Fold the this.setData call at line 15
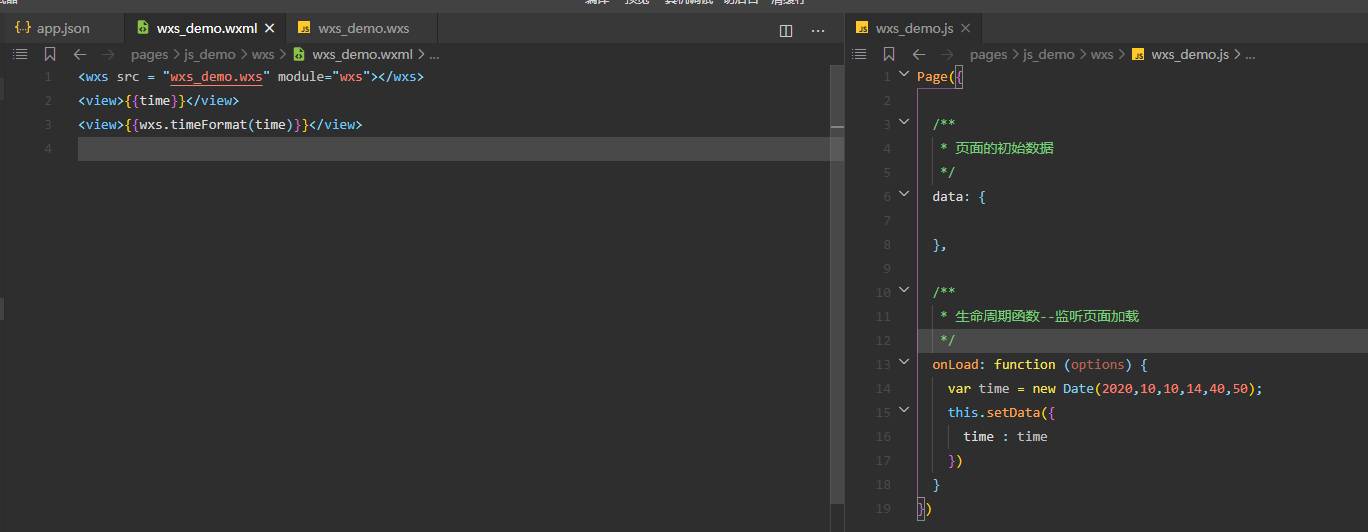 point(905,412)
